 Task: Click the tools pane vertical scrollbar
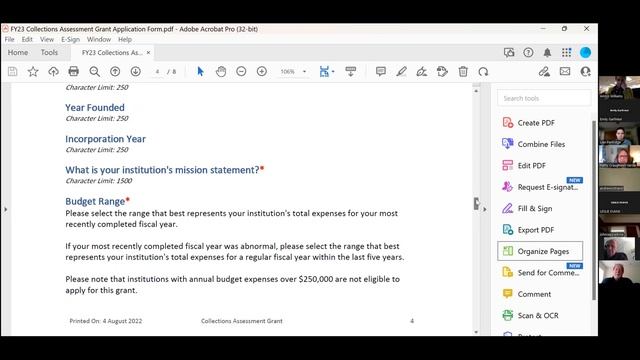594,210
